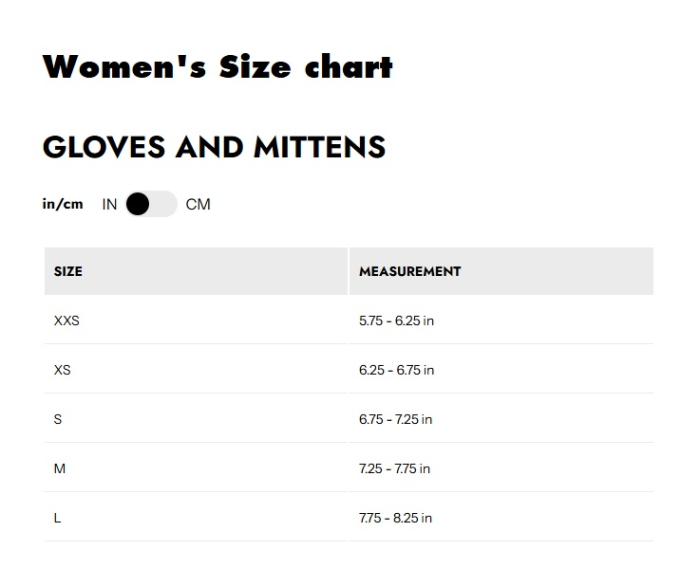Select the IN unit label

click(109, 205)
